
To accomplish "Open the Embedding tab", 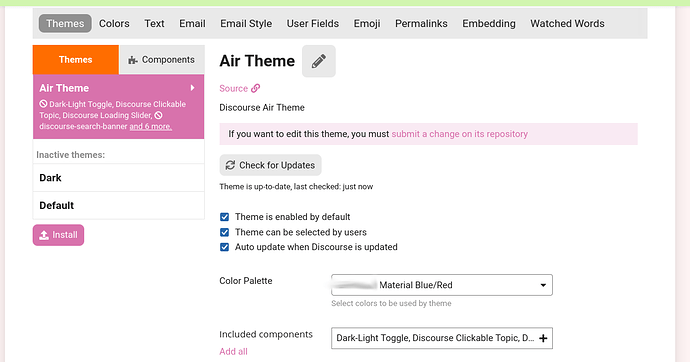I will 488,23.
